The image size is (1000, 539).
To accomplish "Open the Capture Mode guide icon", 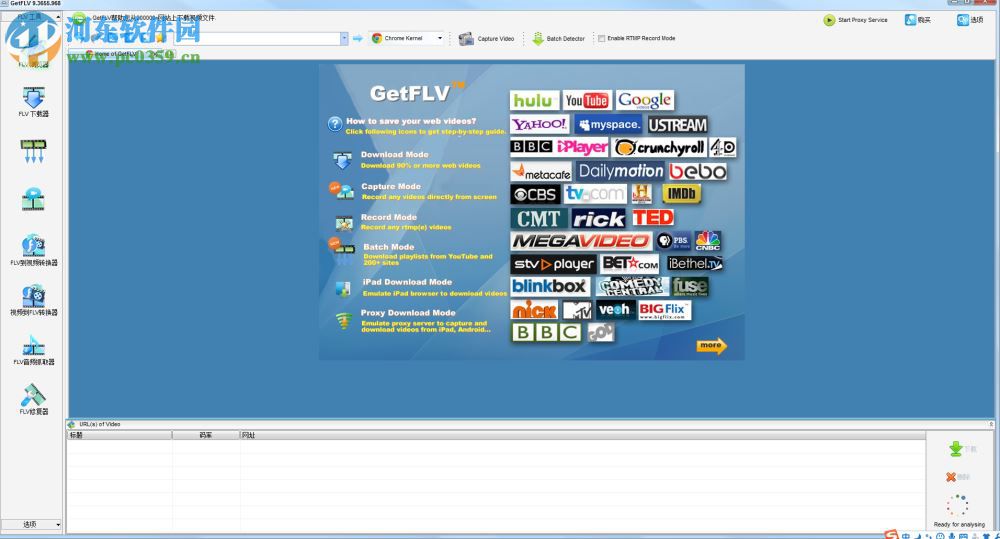I will tap(341, 191).
